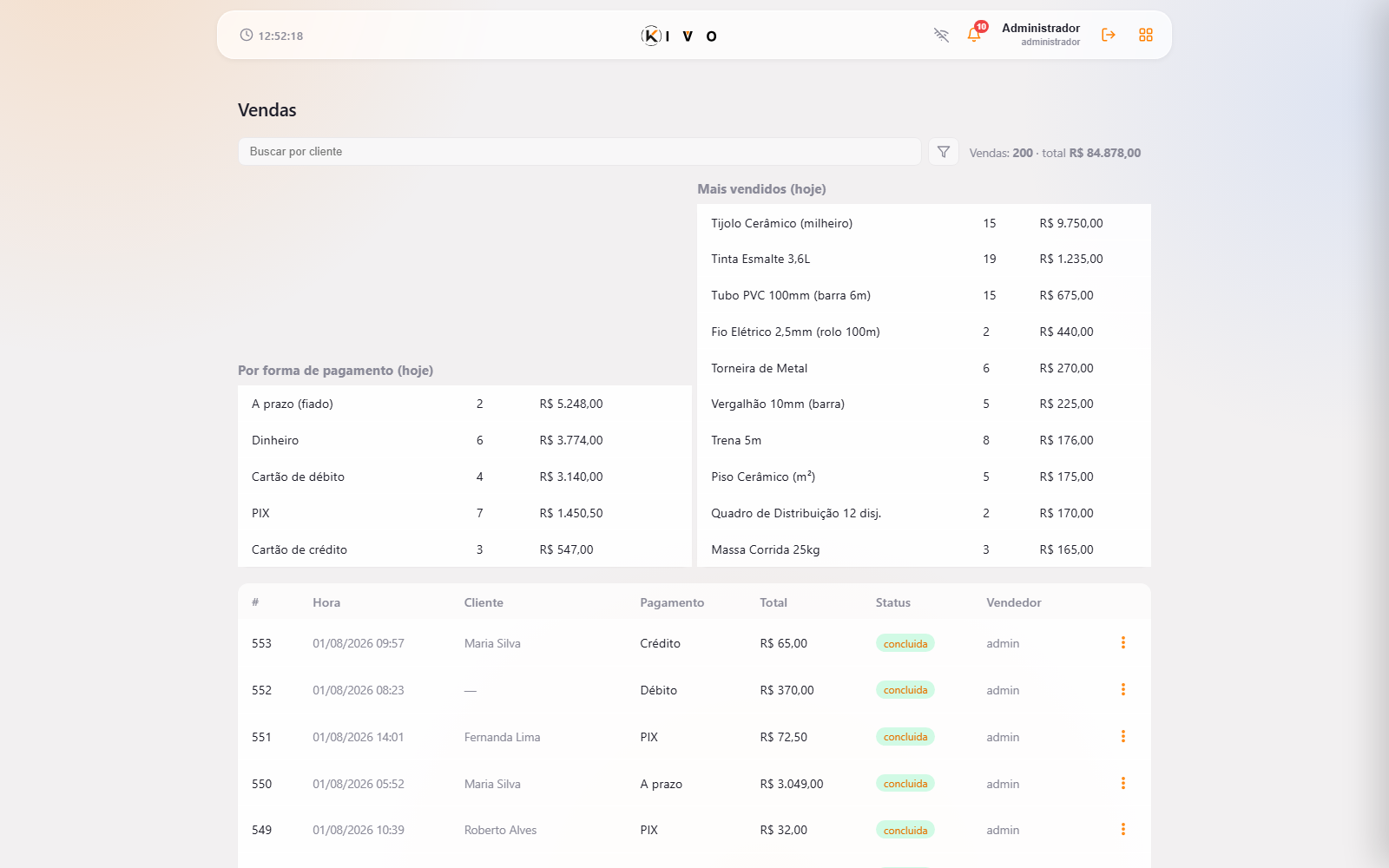Select Vergalhão 10mm (barra) row

(x=924, y=404)
